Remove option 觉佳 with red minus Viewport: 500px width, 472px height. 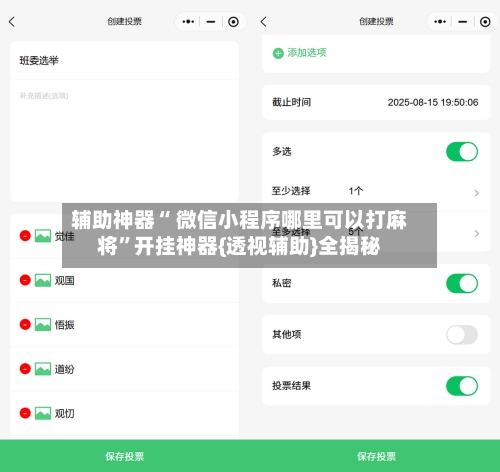(25, 236)
